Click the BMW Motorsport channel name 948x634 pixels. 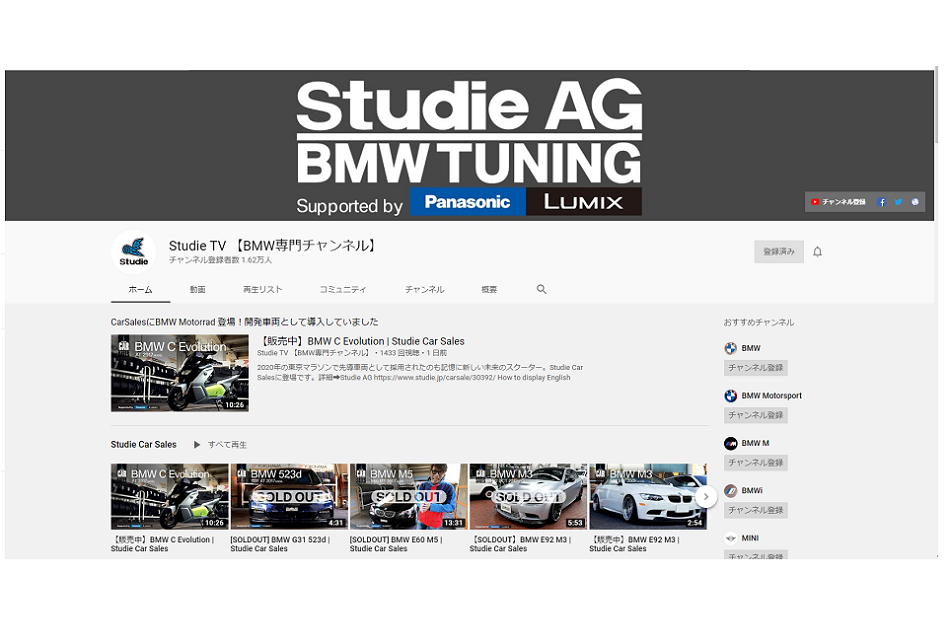click(771, 396)
